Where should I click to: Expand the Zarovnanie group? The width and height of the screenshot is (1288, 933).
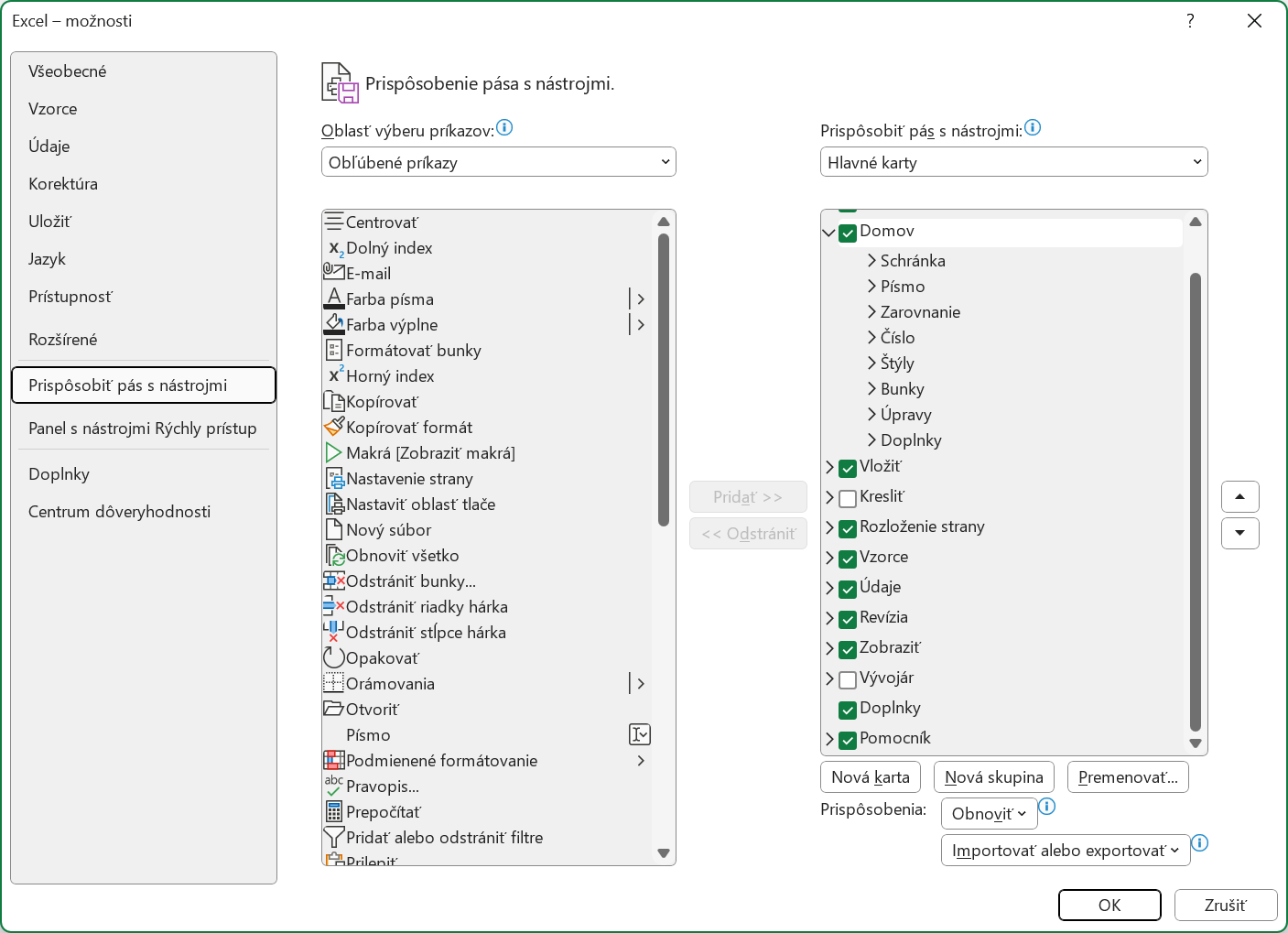click(x=871, y=312)
